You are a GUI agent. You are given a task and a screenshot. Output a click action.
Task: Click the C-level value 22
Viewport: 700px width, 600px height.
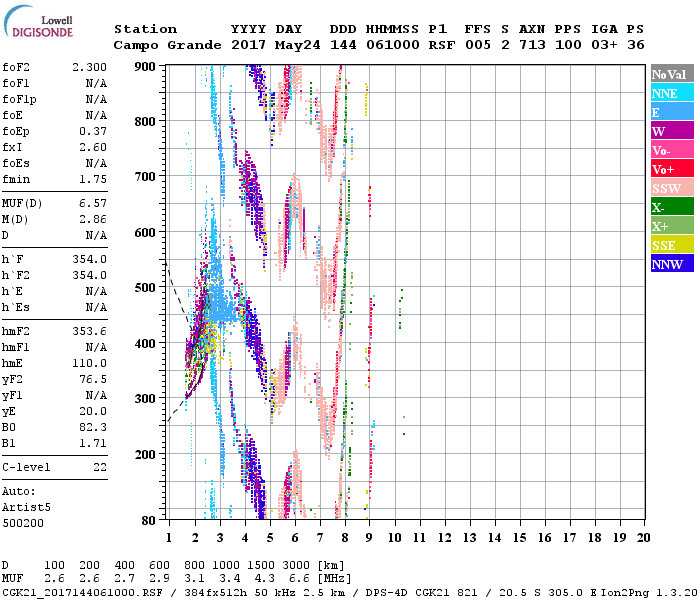pos(100,467)
